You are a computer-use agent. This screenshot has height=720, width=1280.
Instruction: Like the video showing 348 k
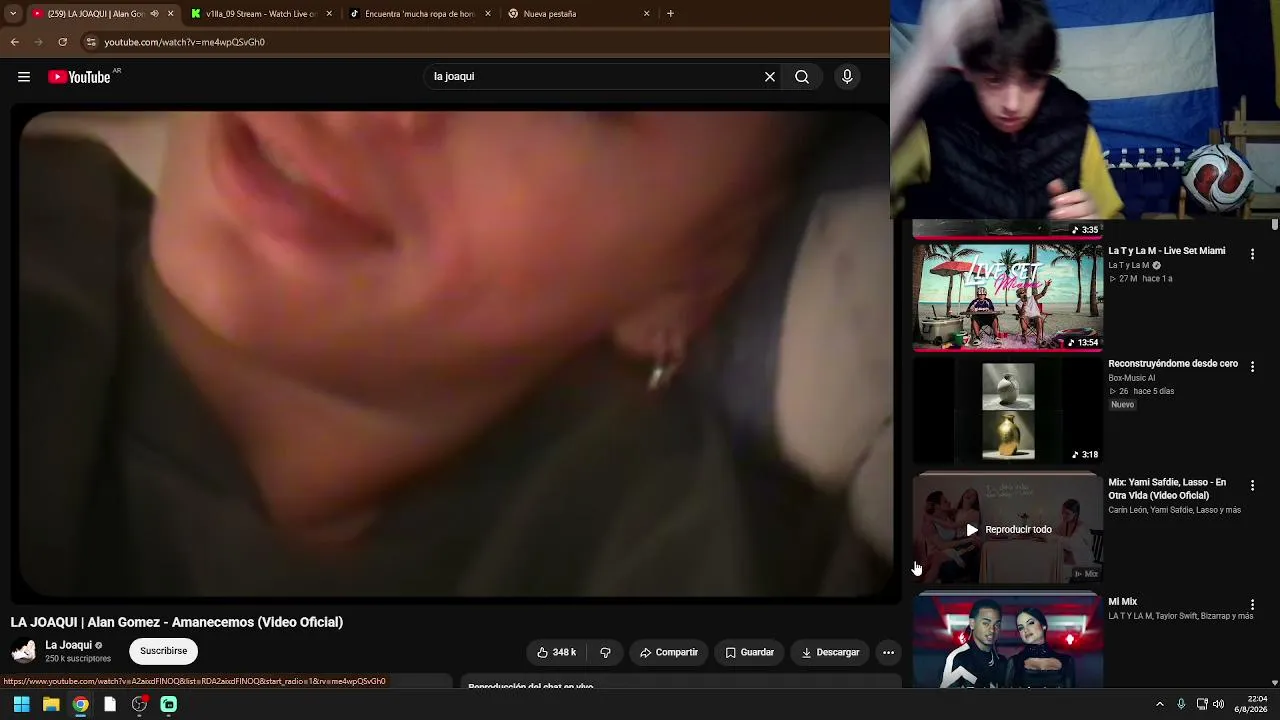(556, 653)
